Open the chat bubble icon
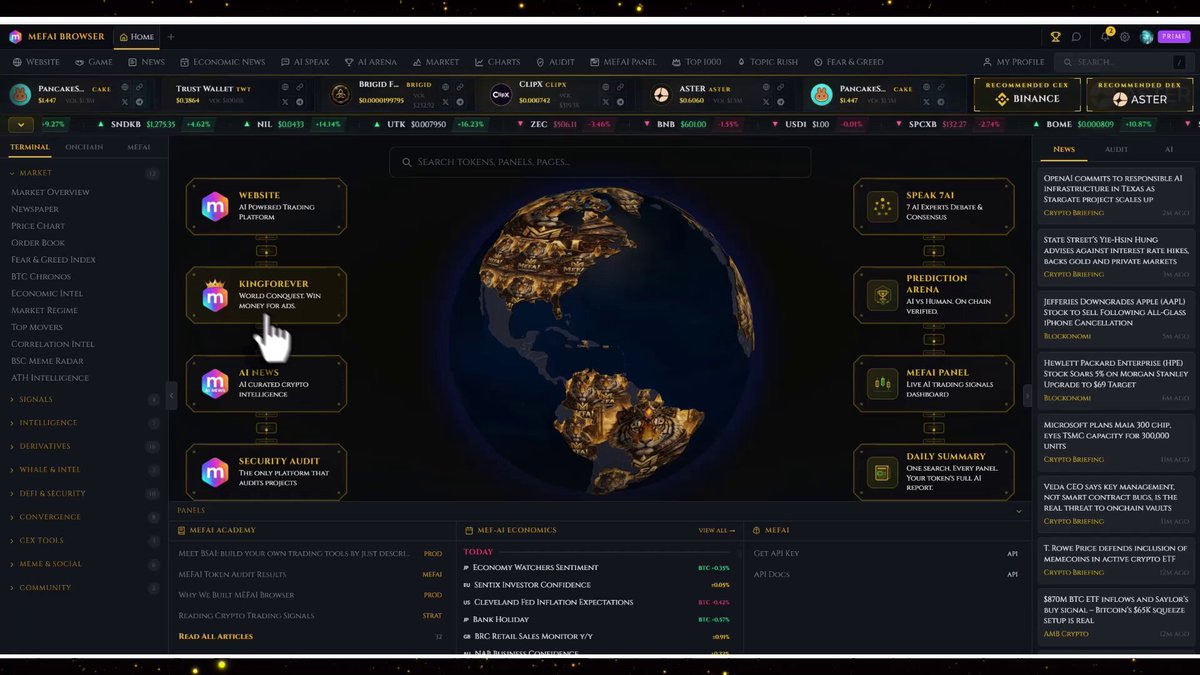This screenshot has width=1200, height=675. coord(1076,37)
